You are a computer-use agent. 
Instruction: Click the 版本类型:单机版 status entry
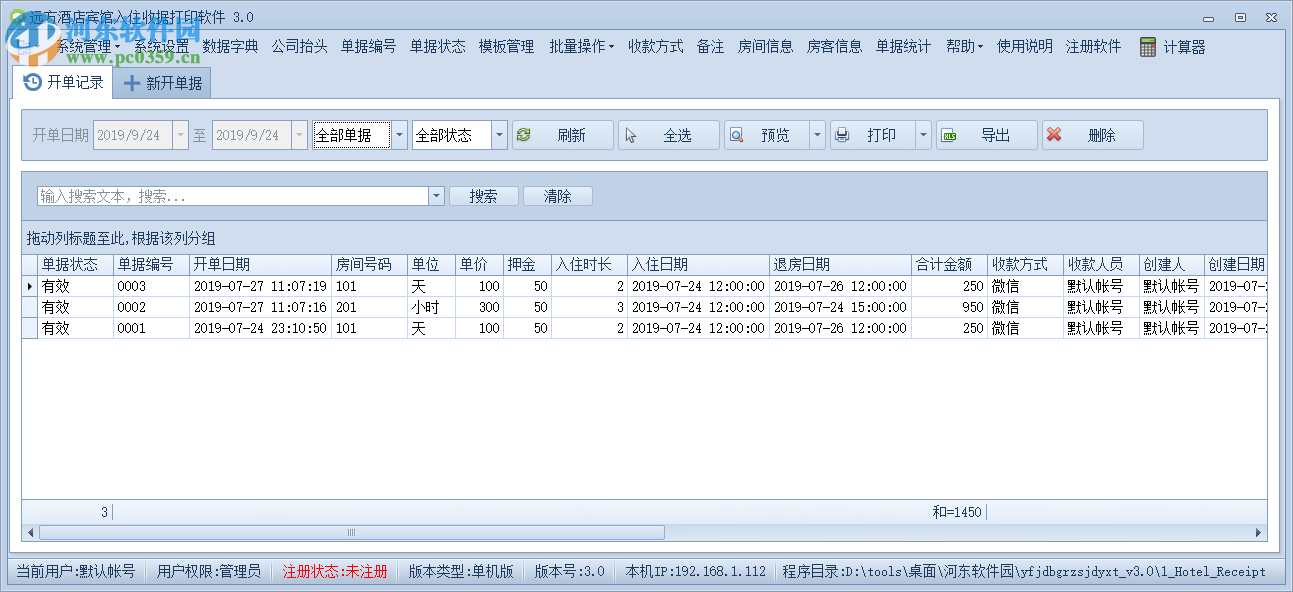[x=461, y=571]
